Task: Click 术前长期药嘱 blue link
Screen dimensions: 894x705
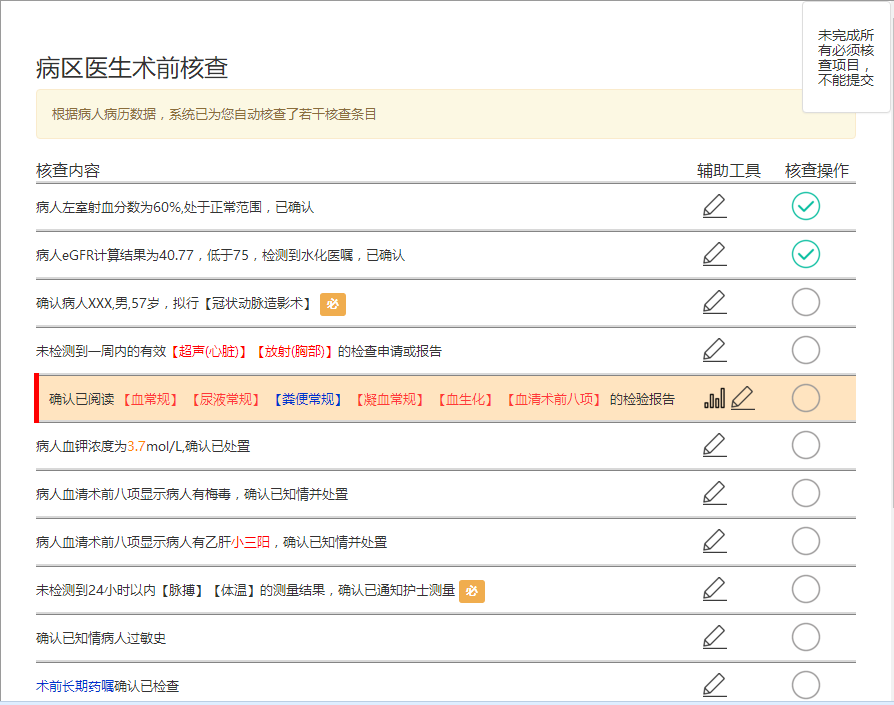Action: [75, 687]
